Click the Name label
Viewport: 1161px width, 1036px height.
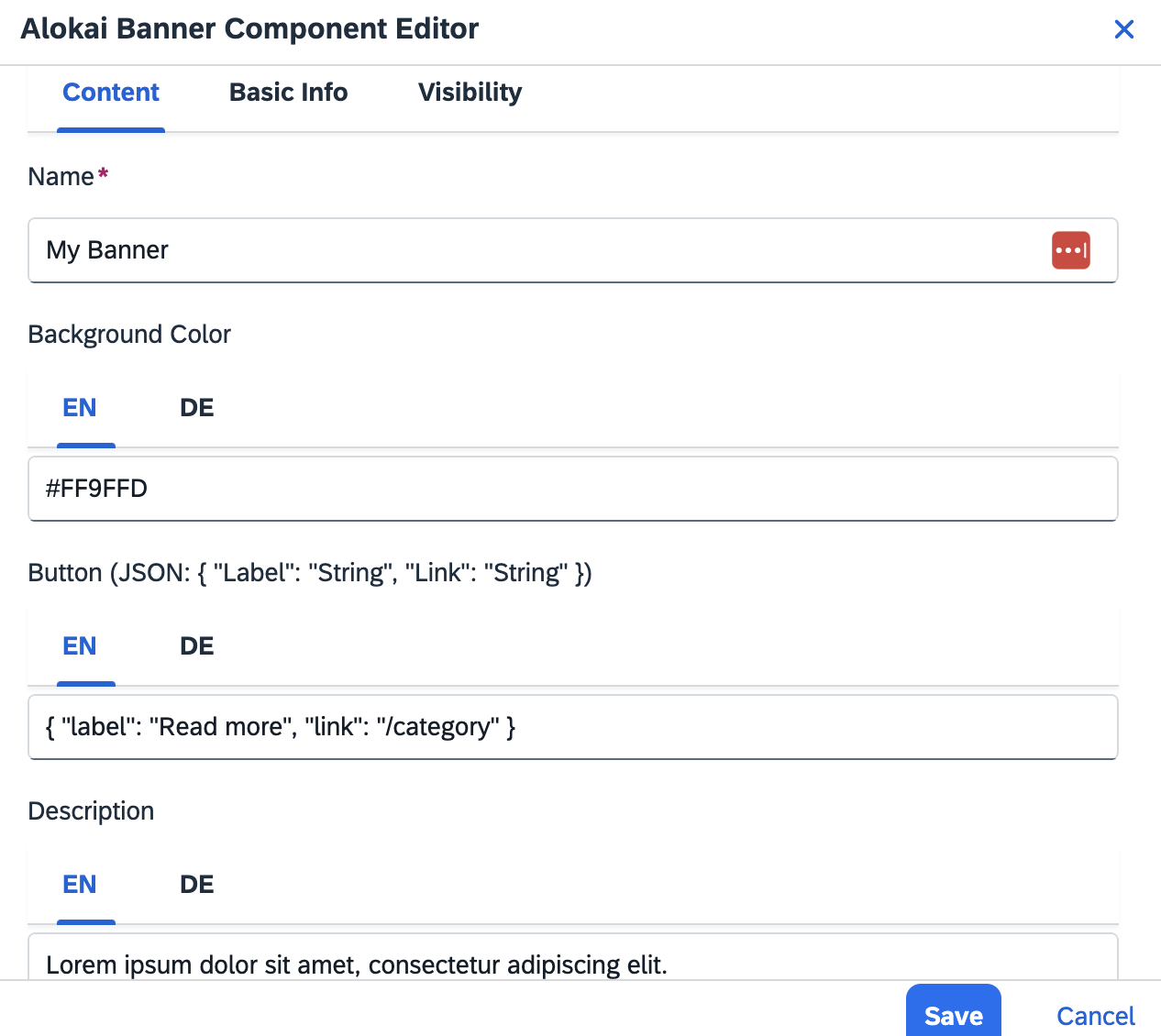click(69, 176)
